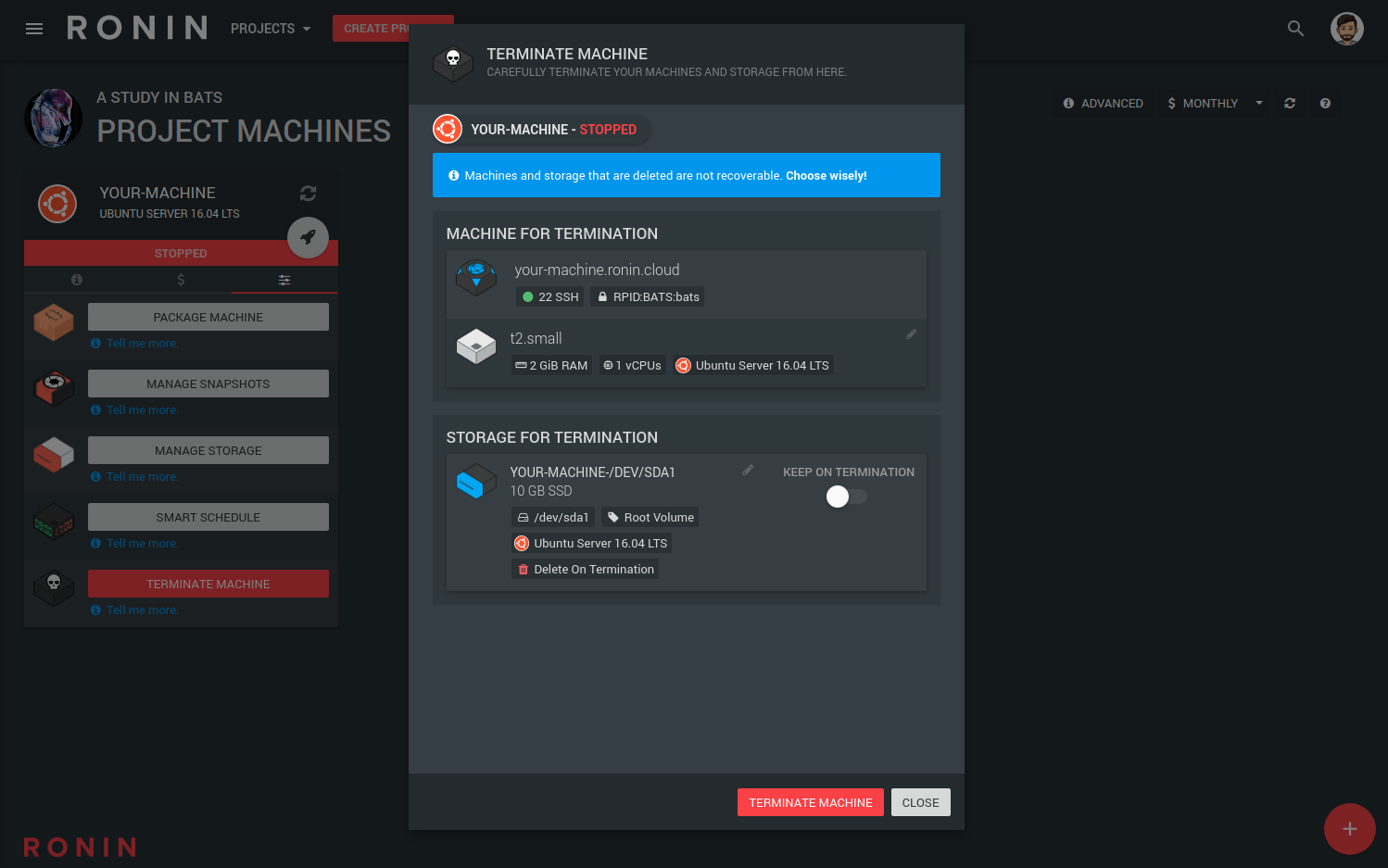The width and height of the screenshot is (1388, 868).
Task: Confirm with dialog's red Terminate Machine button
Action: [x=811, y=802]
